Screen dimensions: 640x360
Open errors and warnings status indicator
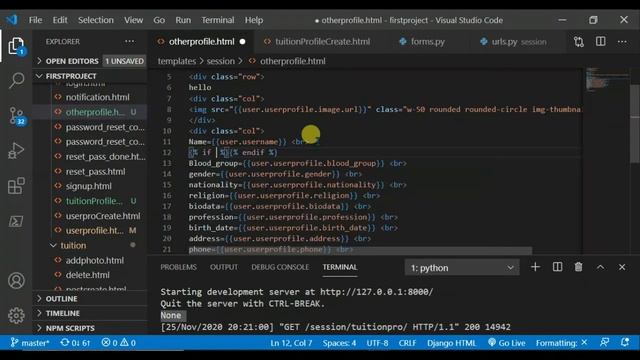tap(119, 343)
